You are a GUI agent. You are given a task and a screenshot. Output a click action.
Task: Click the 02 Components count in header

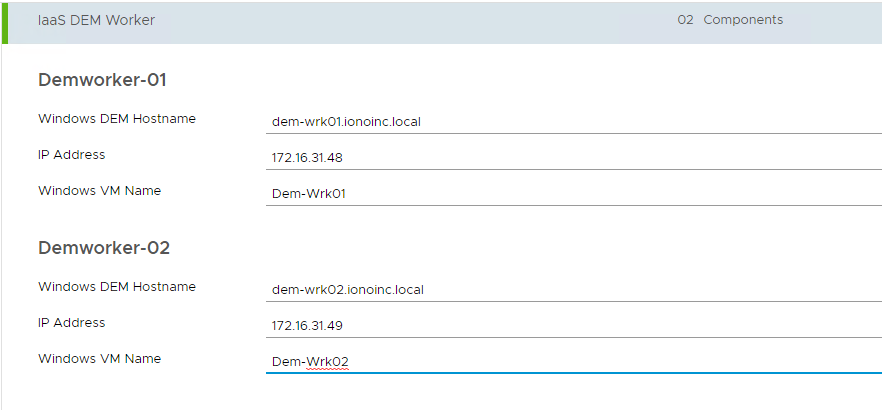[x=729, y=20]
